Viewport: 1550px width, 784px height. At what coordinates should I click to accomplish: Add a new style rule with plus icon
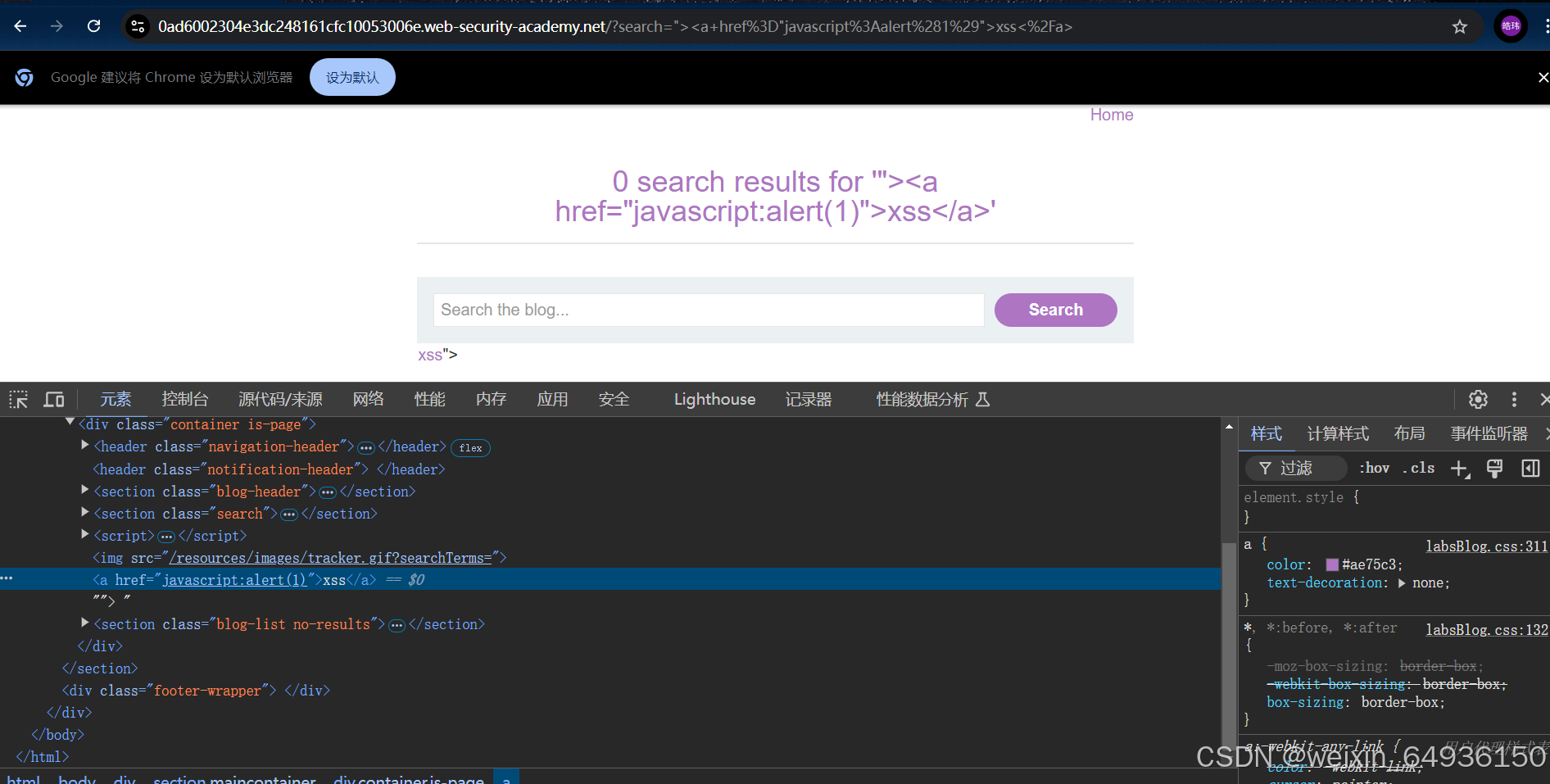[1460, 469]
